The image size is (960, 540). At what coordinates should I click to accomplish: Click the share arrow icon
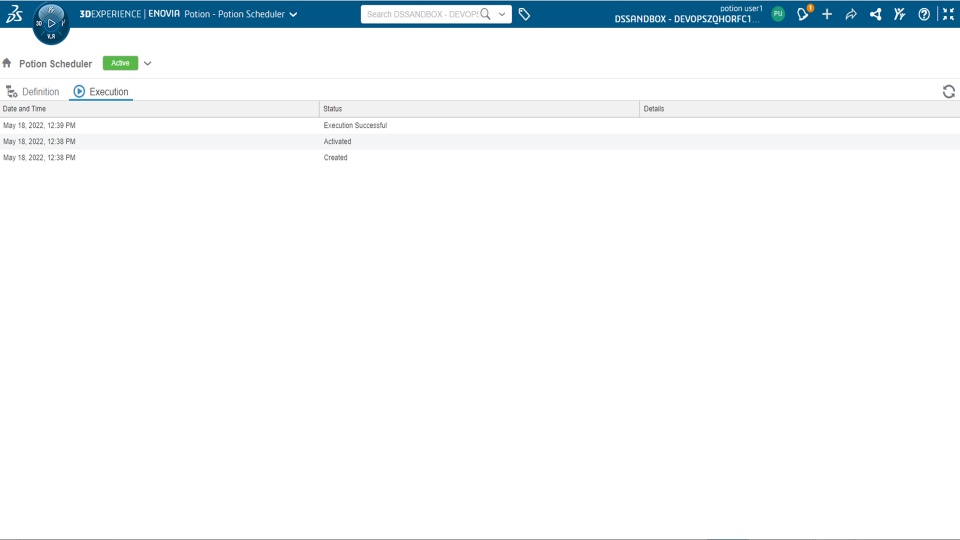851,14
